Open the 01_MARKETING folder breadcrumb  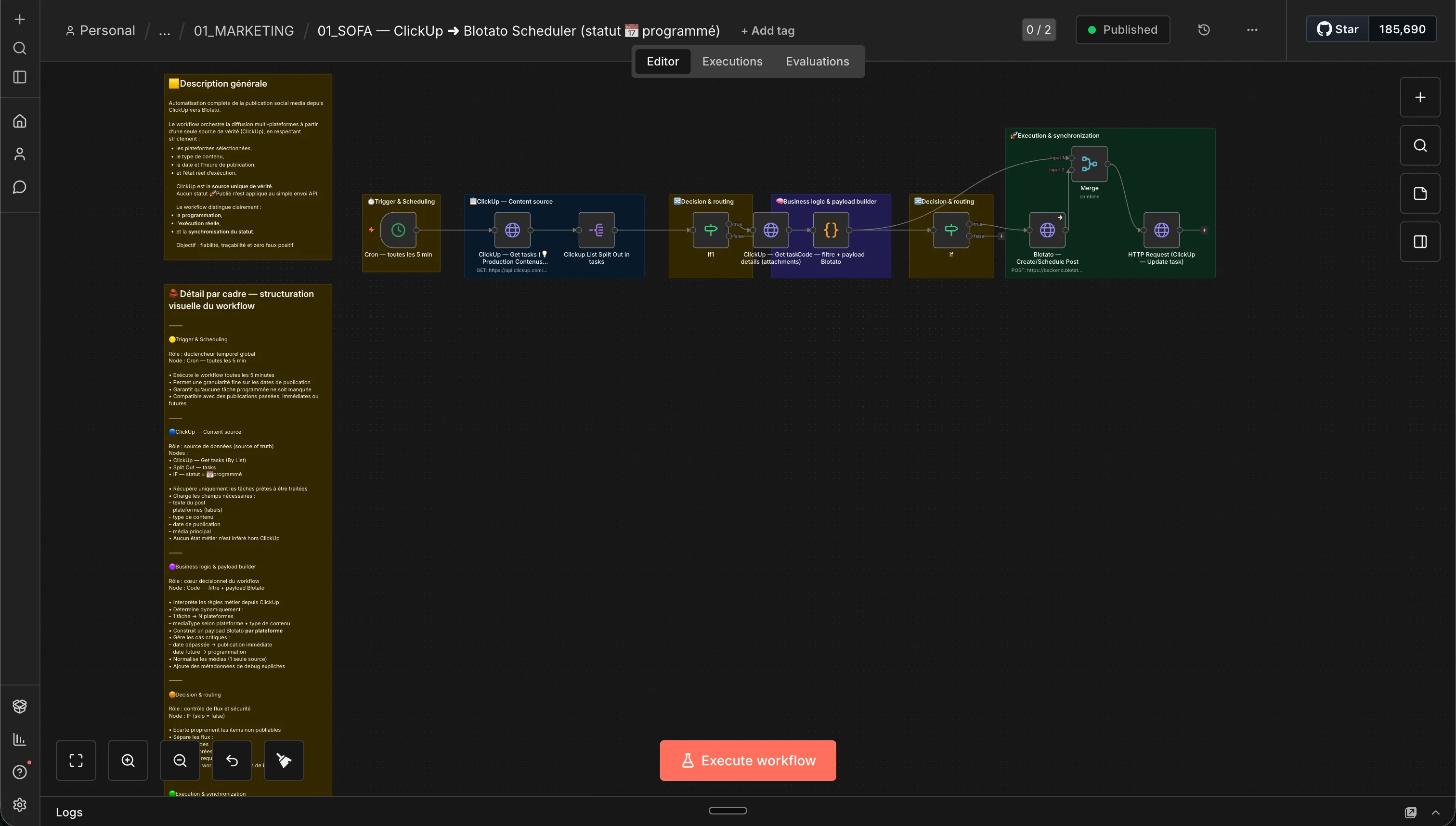(244, 31)
